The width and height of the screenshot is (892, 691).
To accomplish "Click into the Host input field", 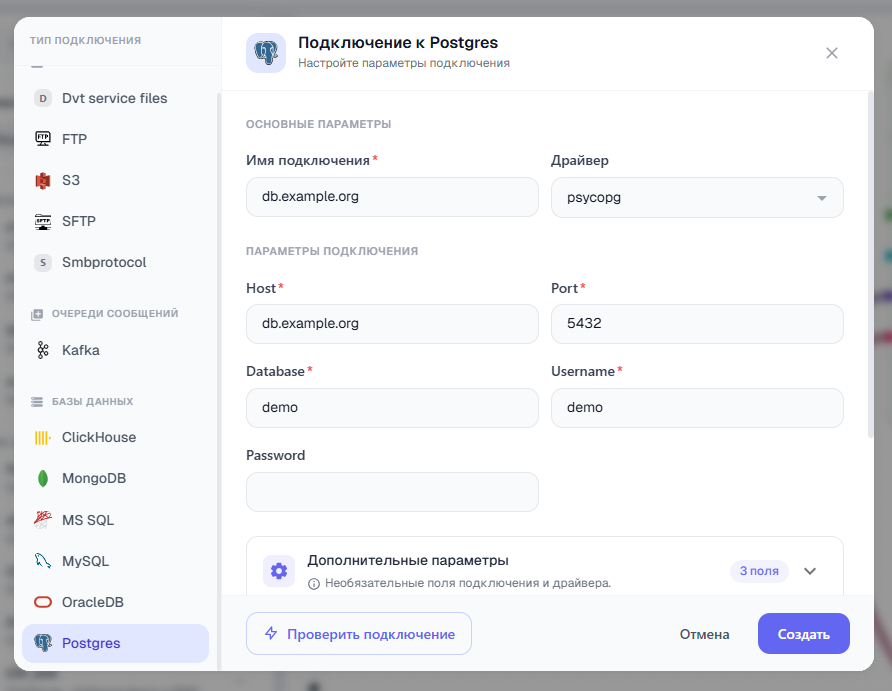I will tap(392, 324).
